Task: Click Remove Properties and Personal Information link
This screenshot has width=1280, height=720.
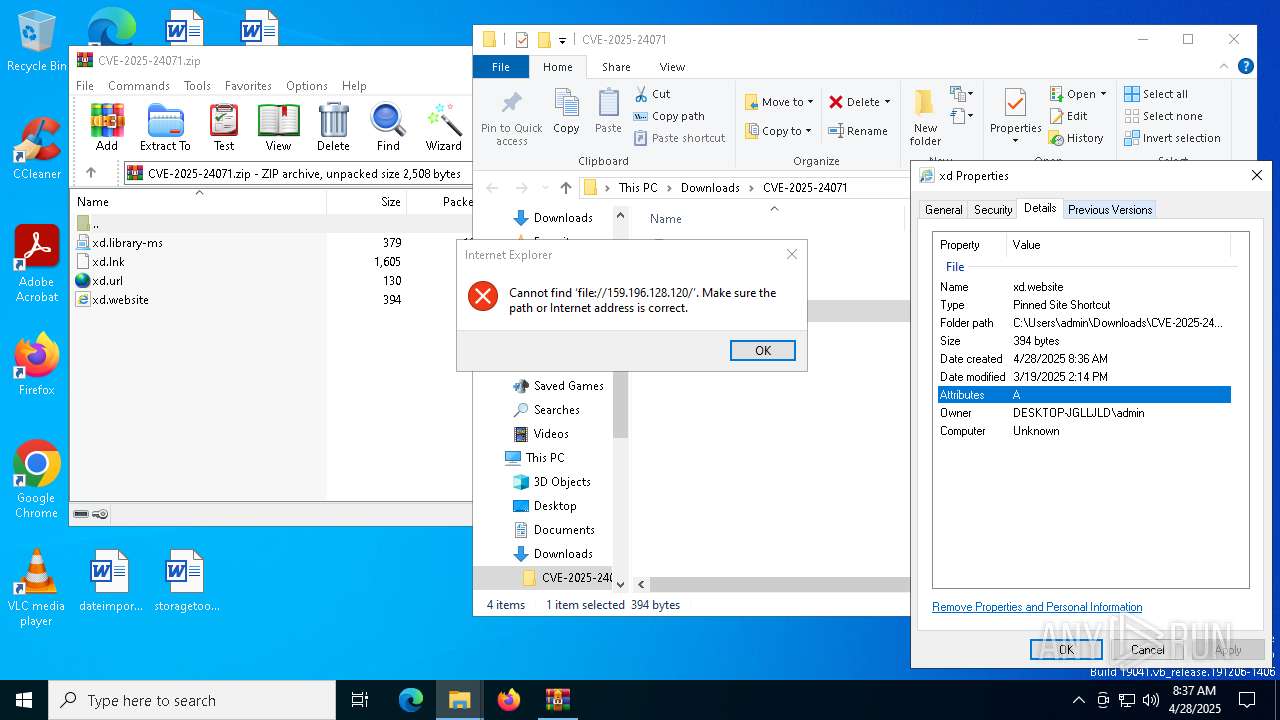Action: [1037, 607]
